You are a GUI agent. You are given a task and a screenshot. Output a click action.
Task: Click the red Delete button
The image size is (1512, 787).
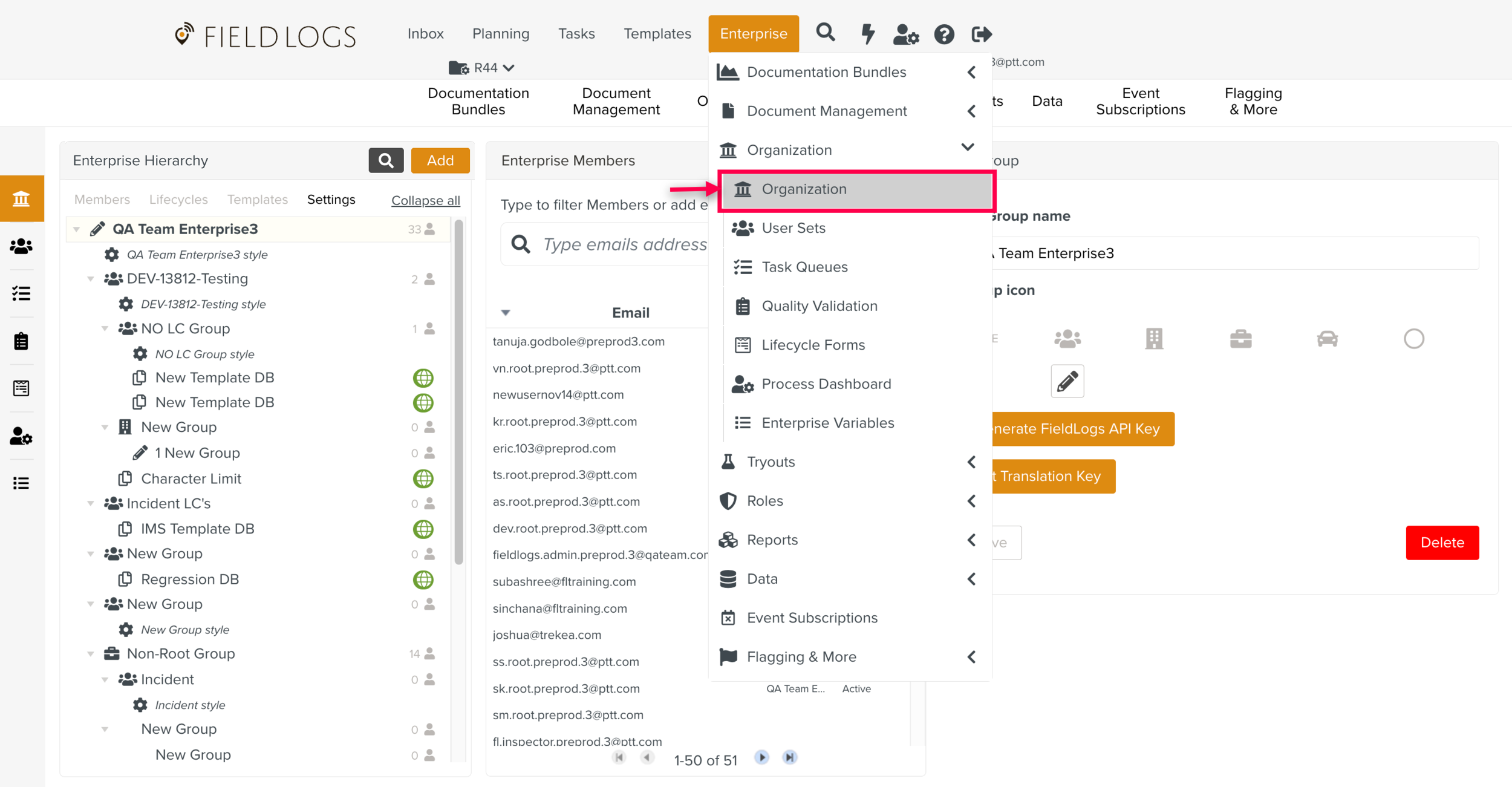1442,543
